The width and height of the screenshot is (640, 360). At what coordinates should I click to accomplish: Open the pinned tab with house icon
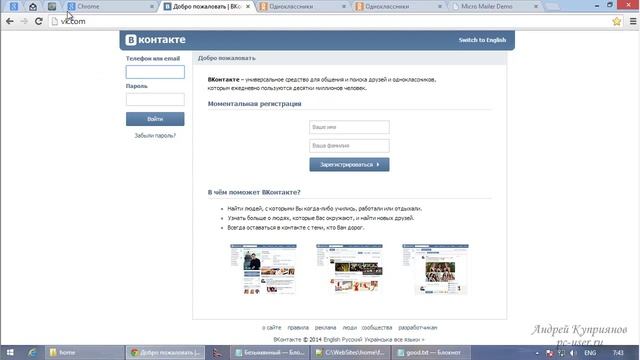(33, 7)
